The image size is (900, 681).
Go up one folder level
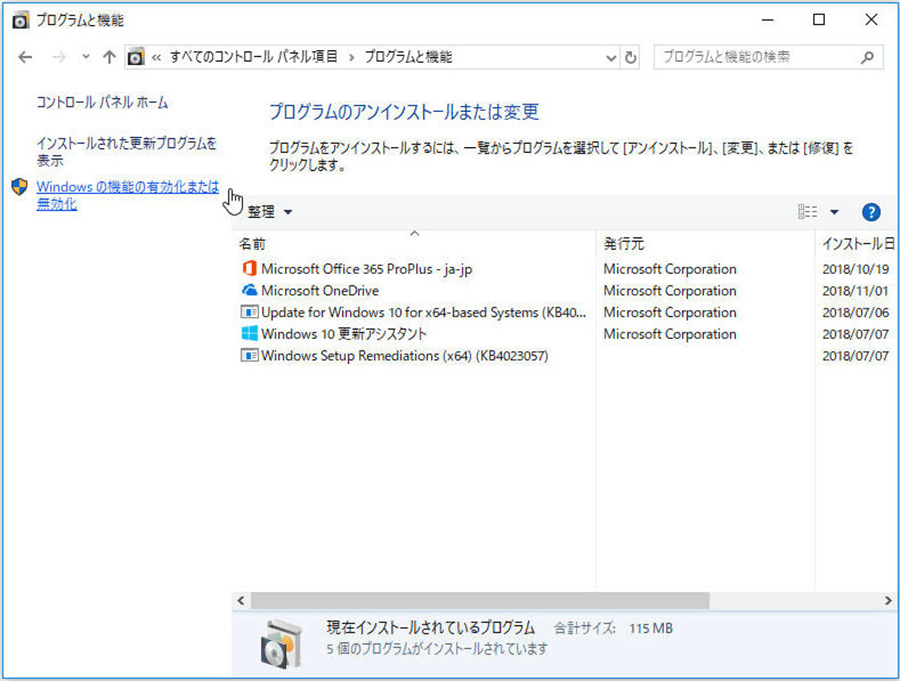pyautogui.click(x=109, y=57)
